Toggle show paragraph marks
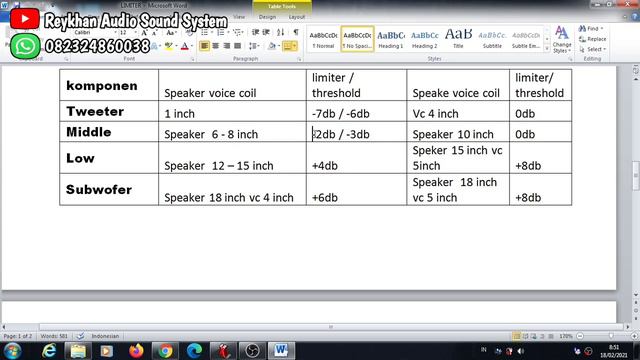 coord(296,33)
